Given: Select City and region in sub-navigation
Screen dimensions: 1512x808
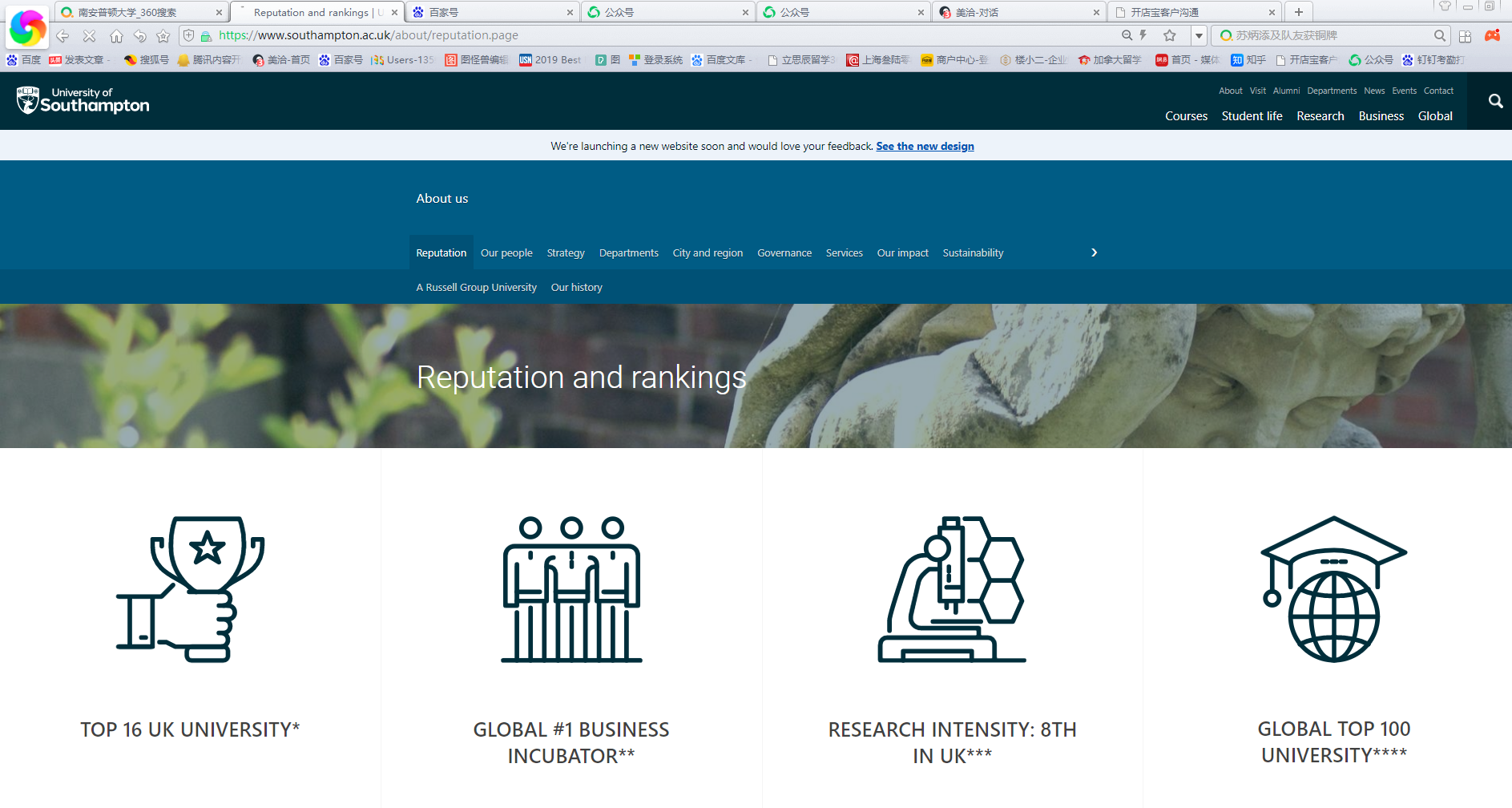Looking at the screenshot, I should (x=708, y=252).
